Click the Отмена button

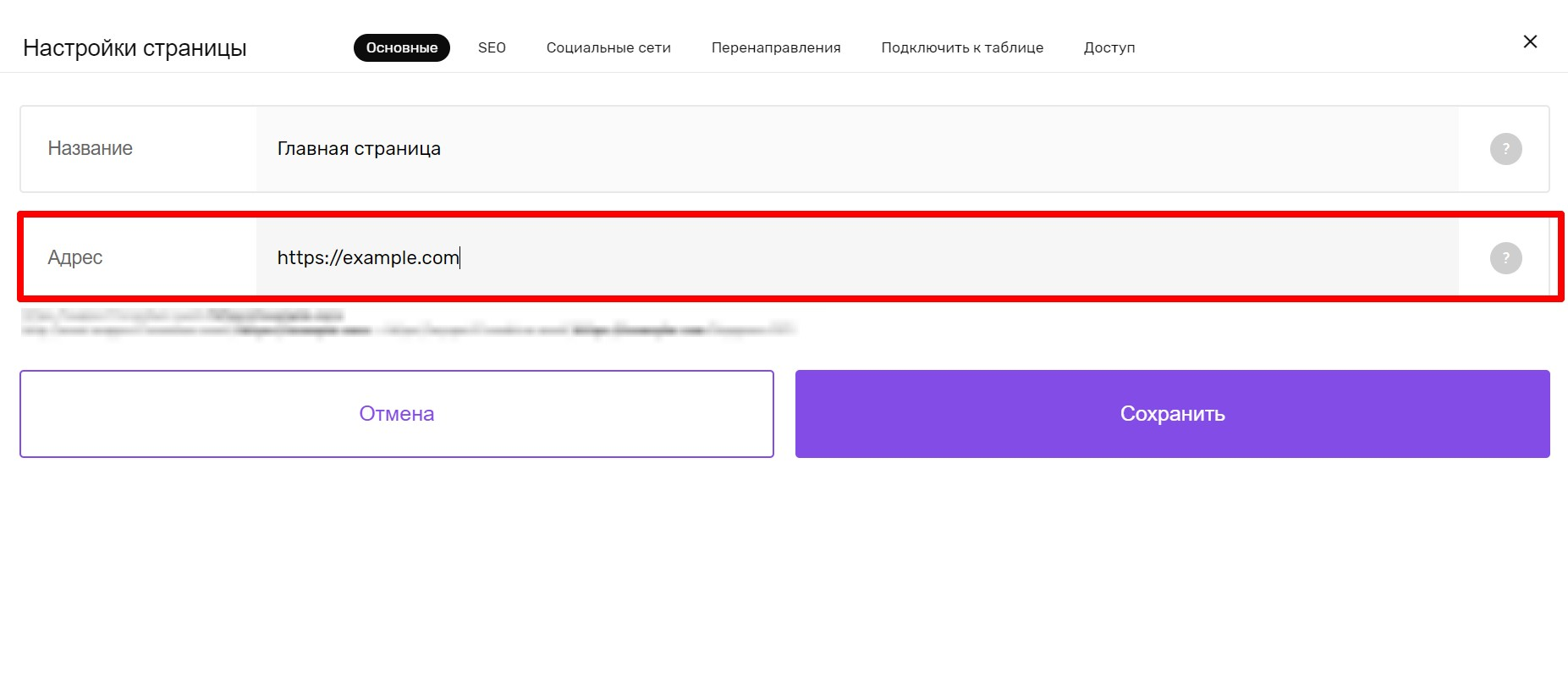click(x=397, y=414)
